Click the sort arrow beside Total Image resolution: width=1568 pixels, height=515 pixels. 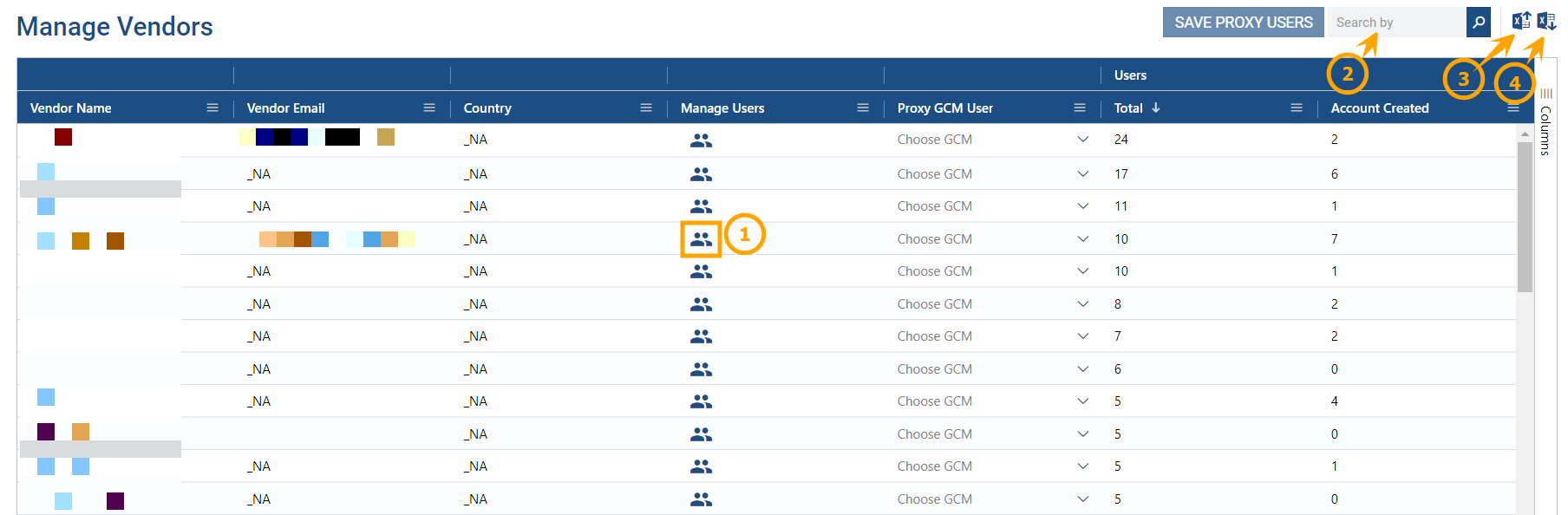click(1156, 108)
